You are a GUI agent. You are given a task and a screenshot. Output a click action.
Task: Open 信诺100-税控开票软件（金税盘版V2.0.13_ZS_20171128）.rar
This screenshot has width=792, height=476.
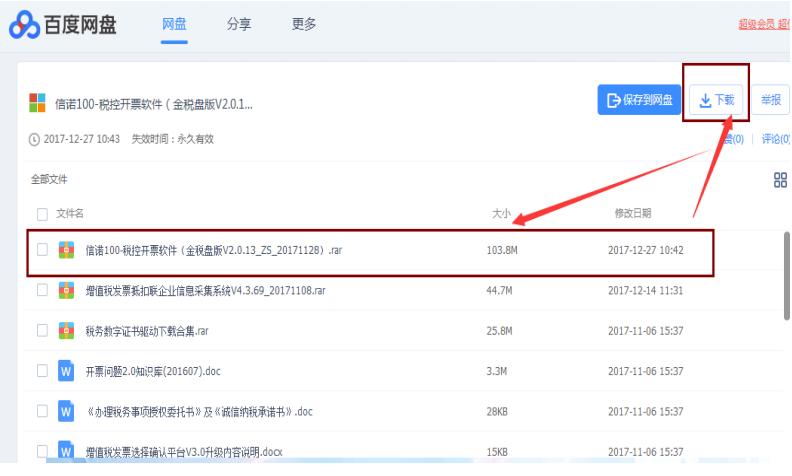214,250
